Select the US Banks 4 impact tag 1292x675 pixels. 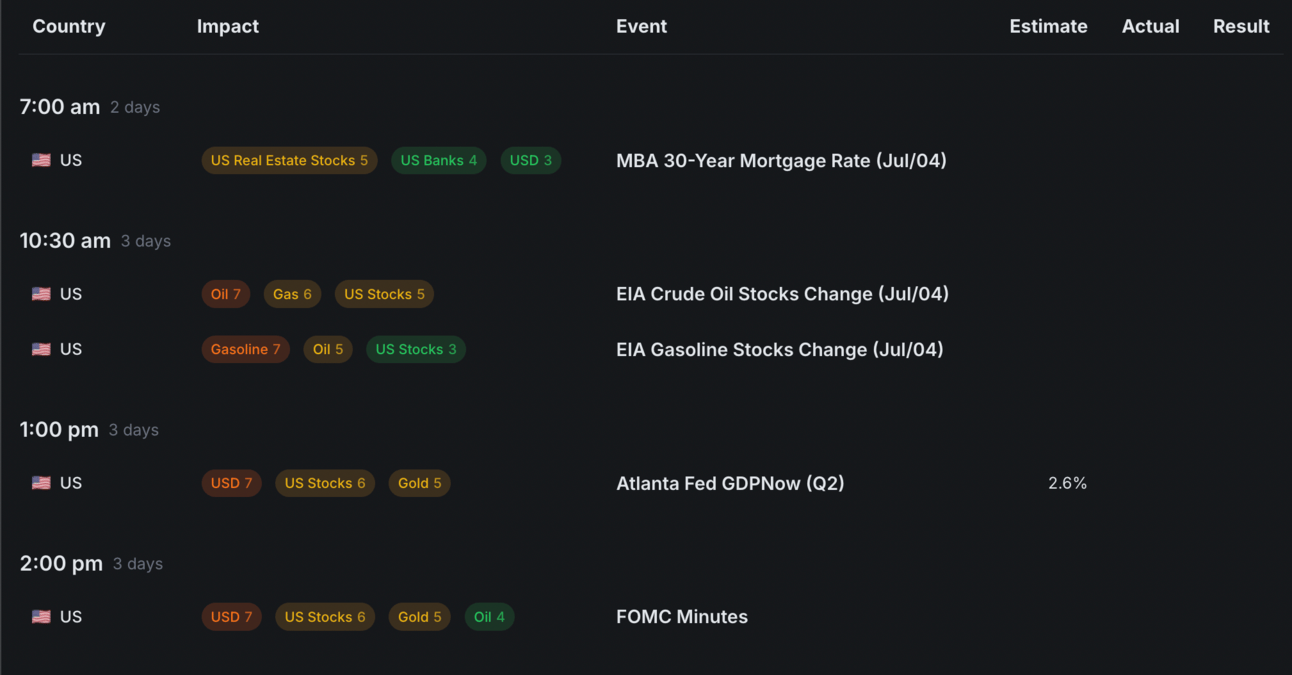click(x=438, y=160)
